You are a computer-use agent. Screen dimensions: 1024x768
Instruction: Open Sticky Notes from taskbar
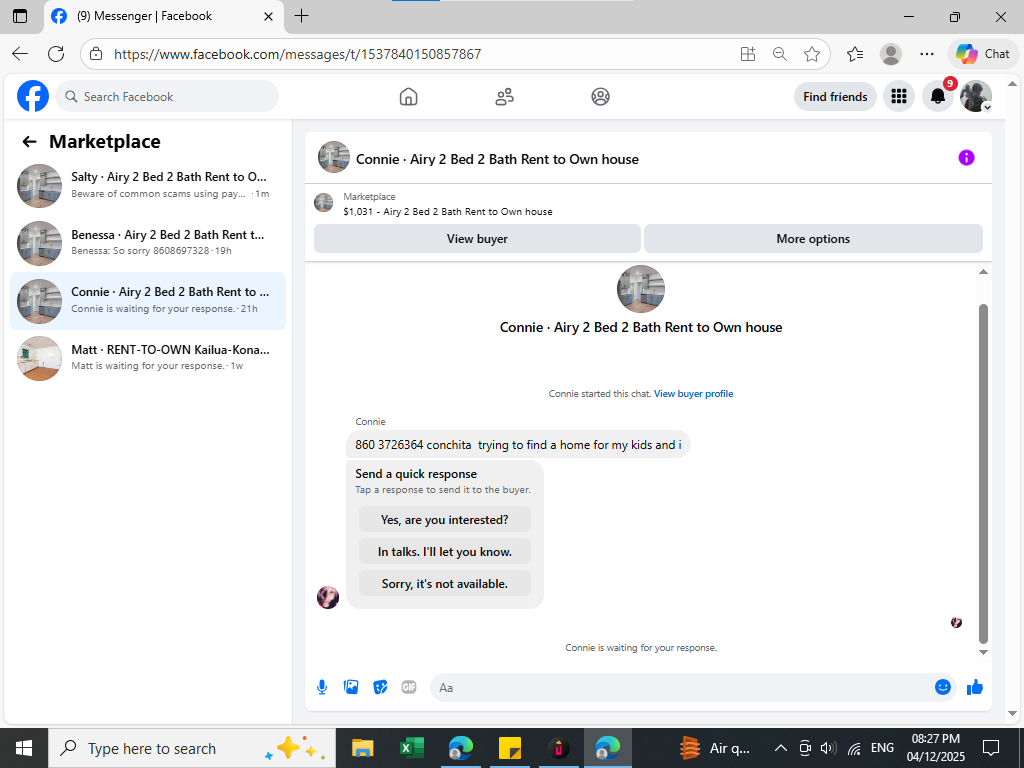click(x=509, y=748)
